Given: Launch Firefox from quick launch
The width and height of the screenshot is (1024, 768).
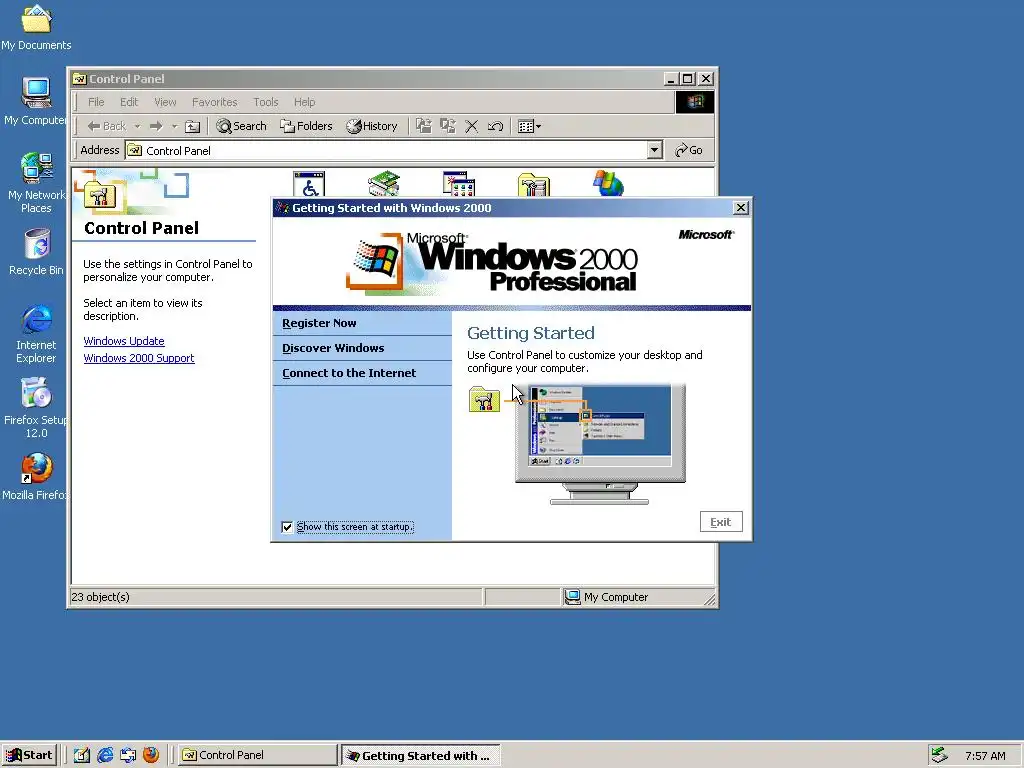Looking at the screenshot, I should [x=151, y=755].
